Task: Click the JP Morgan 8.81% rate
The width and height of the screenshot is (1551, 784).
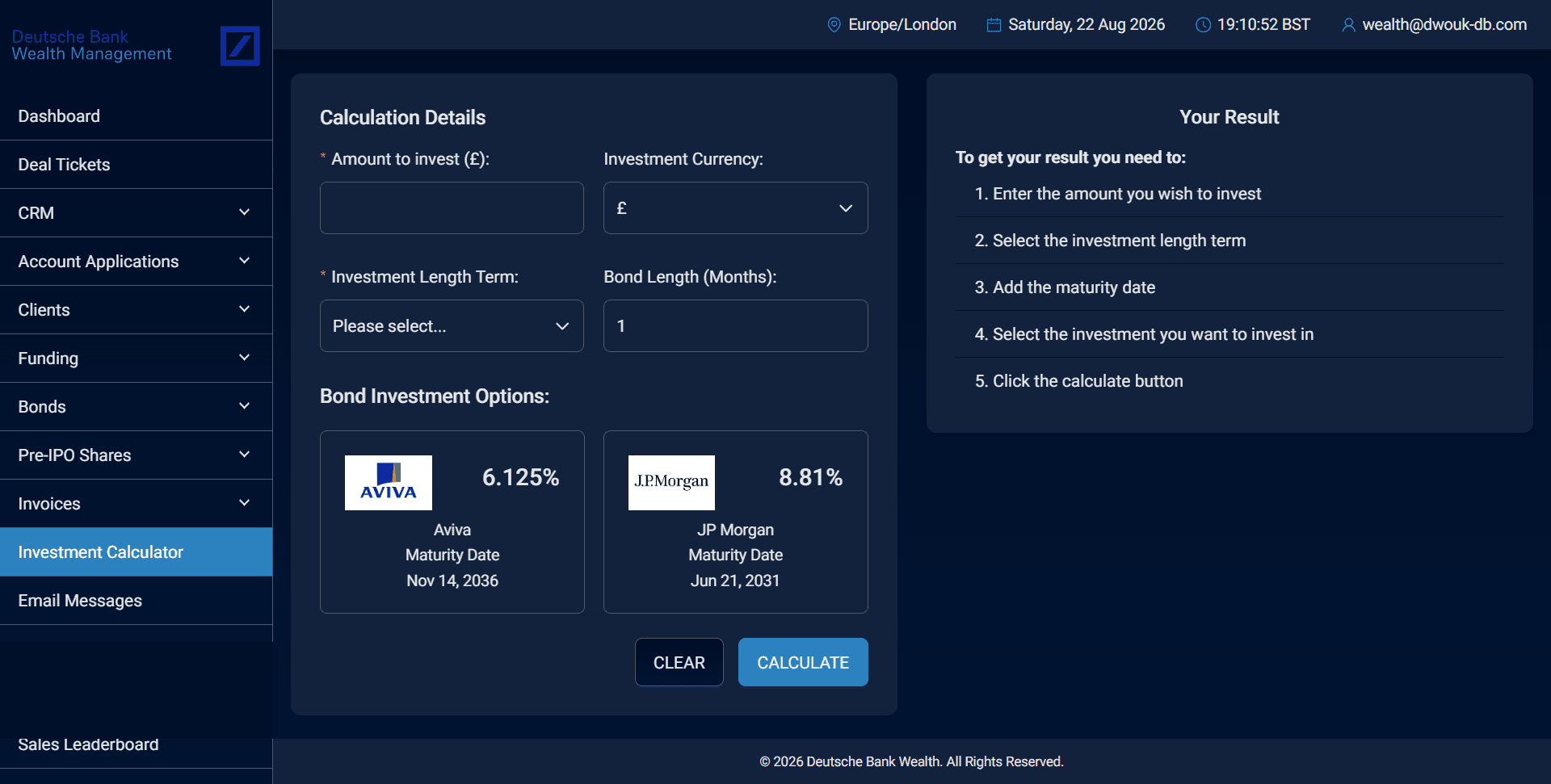Action: point(810,477)
